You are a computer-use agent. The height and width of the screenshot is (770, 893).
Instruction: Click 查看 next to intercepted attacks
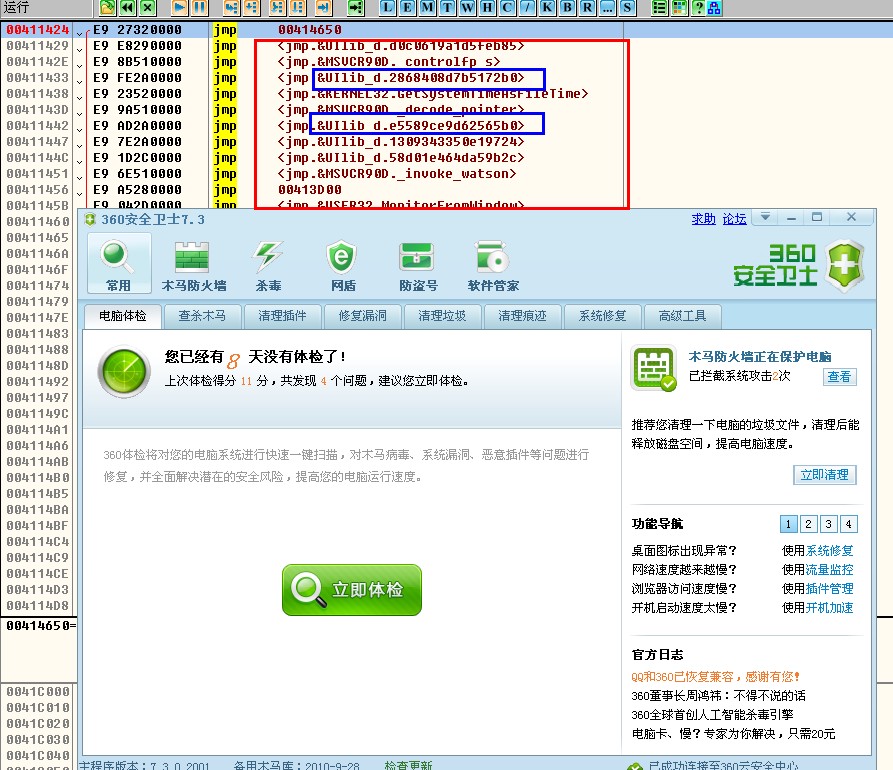839,376
